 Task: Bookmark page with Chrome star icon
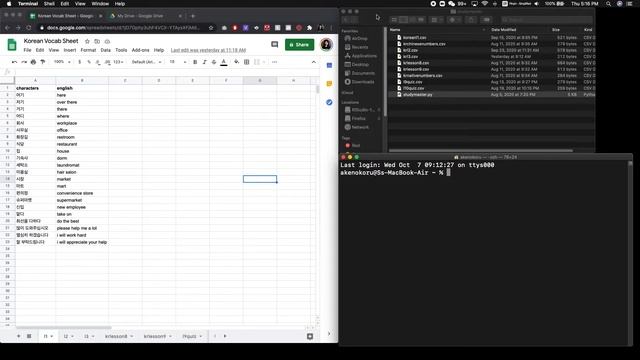tap(211, 28)
